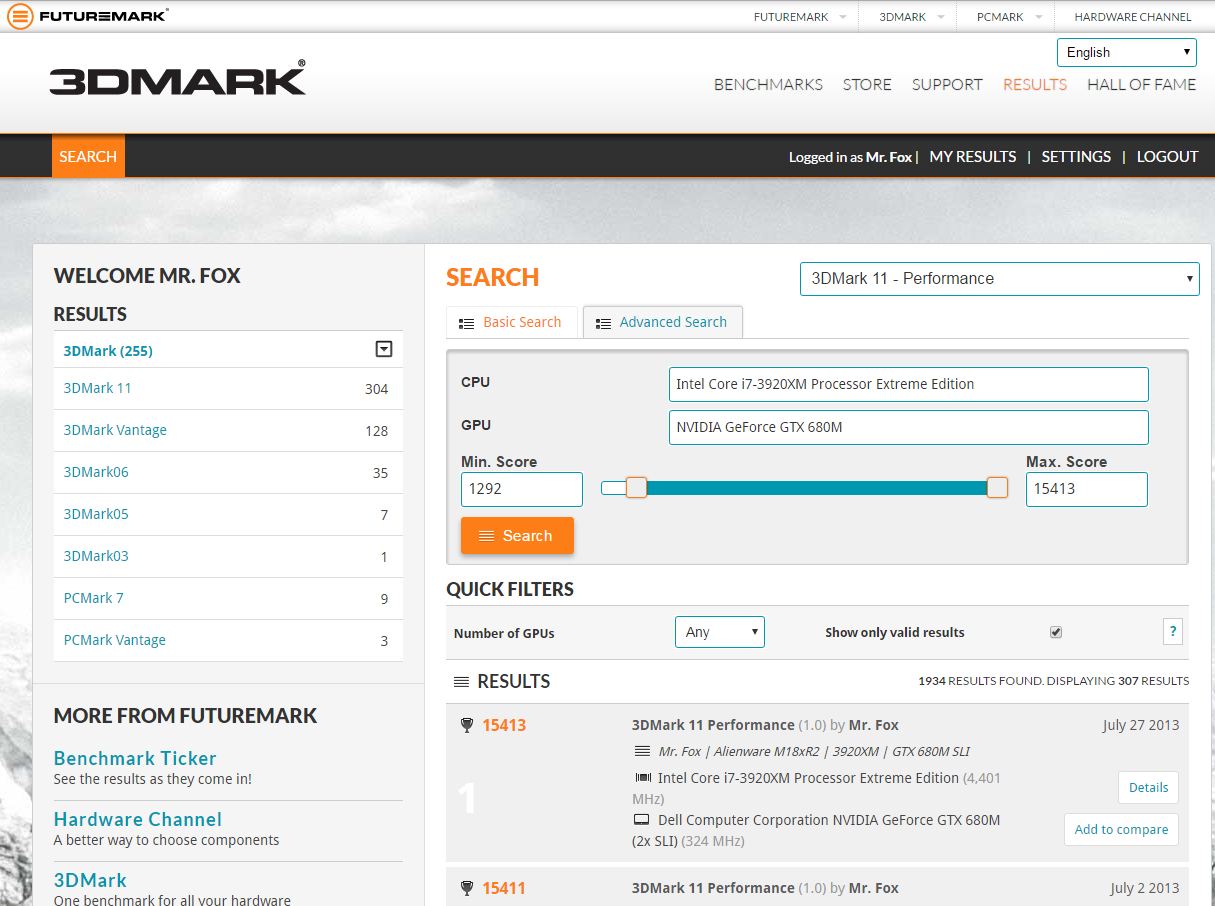The height and width of the screenshot is (906, 1215).
Task: Select the orange SEARCH tab in dark bar
Action: [88, 156]
